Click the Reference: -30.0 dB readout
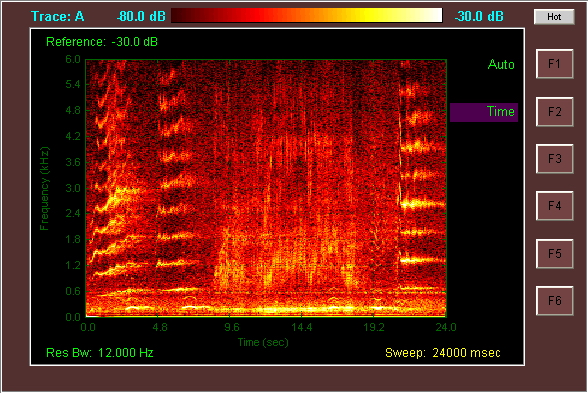The height and width of the screenshot is (393, 588). click(x=102, y=42)
